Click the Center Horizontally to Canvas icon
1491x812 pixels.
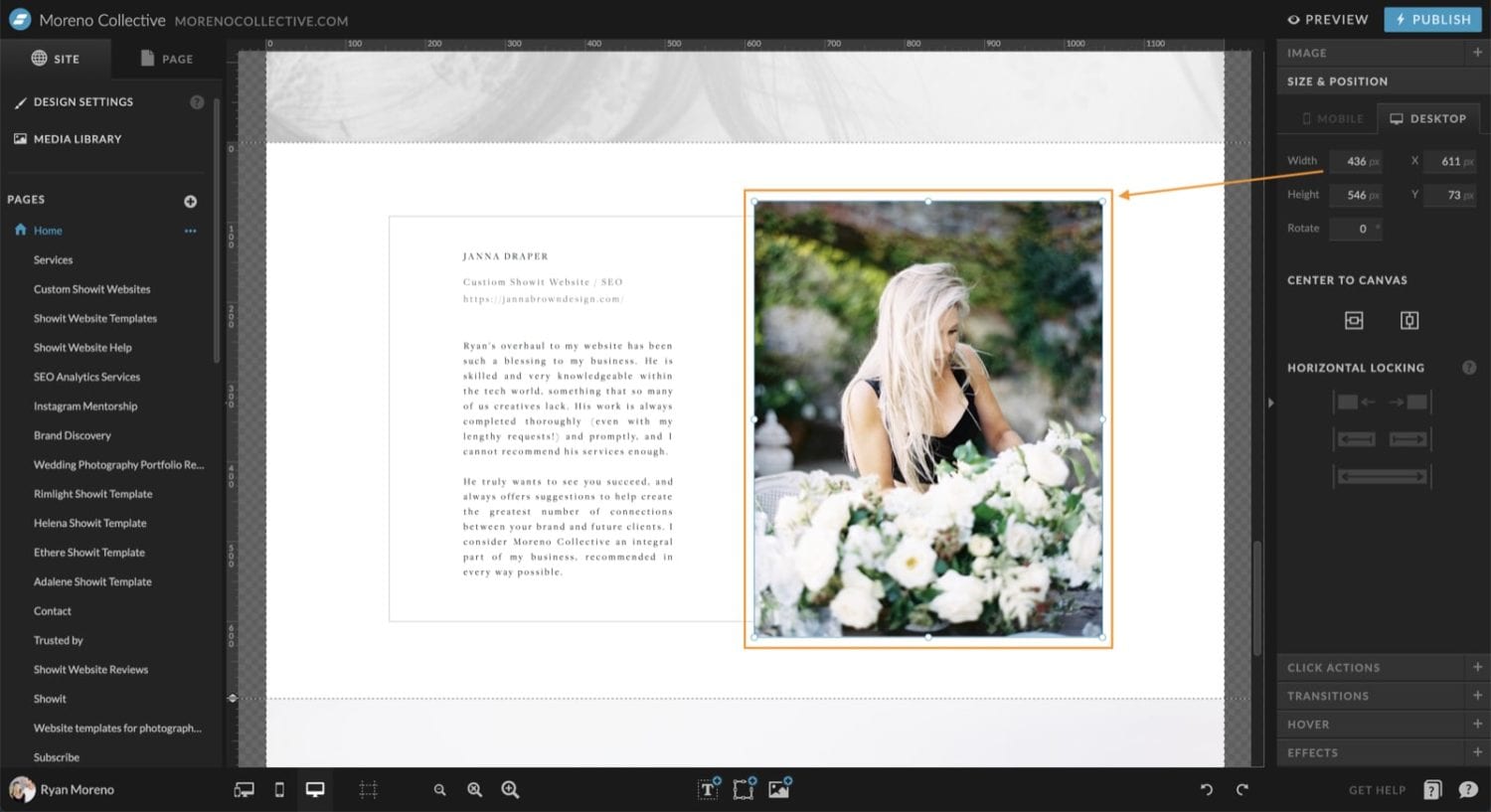tap(1353, 320)
